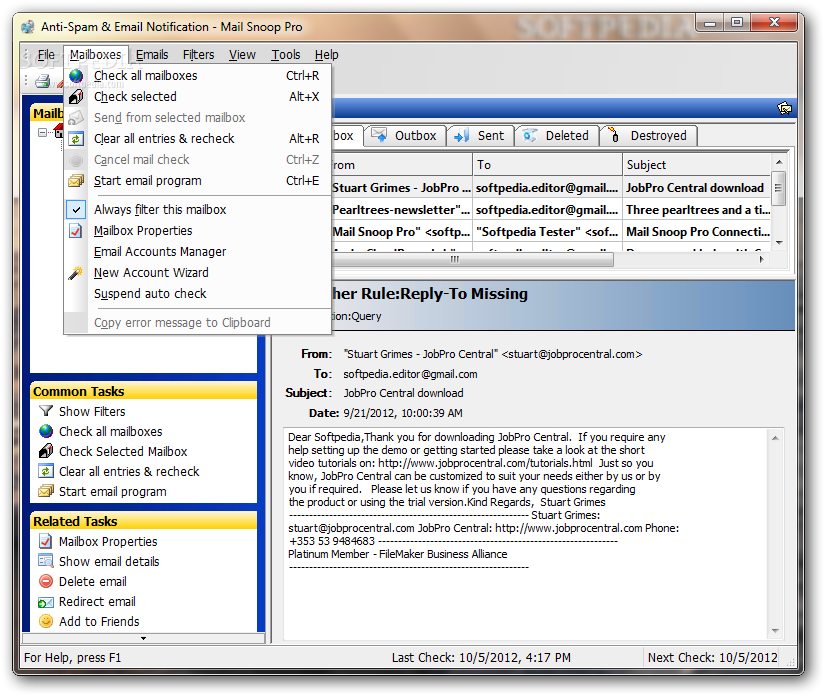Toggle Always filter this mailbox checkmark
Screen dimensions: 825x696
pyautogui.click(x=76, y=209)
